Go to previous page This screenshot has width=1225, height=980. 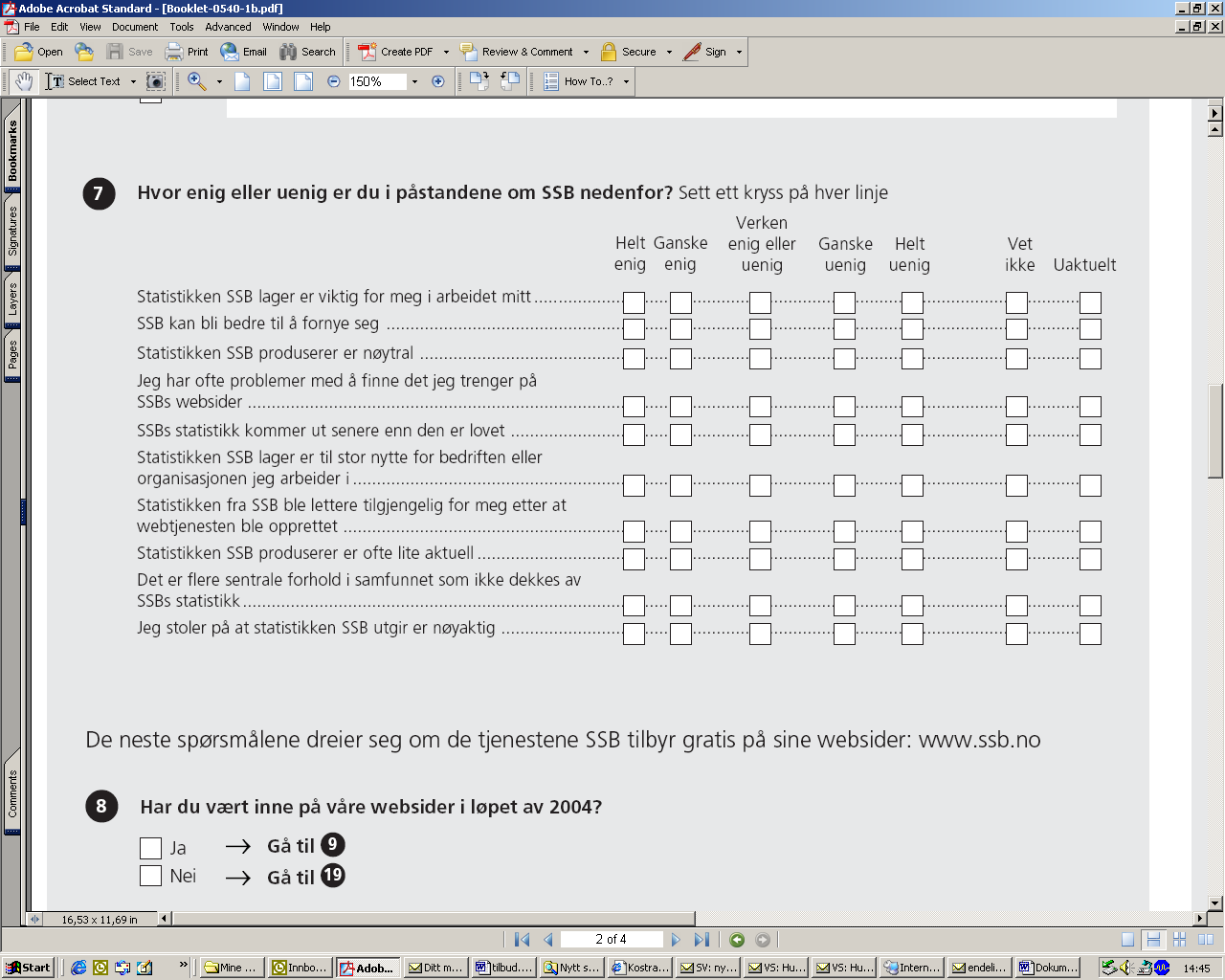tap(548, 940)
